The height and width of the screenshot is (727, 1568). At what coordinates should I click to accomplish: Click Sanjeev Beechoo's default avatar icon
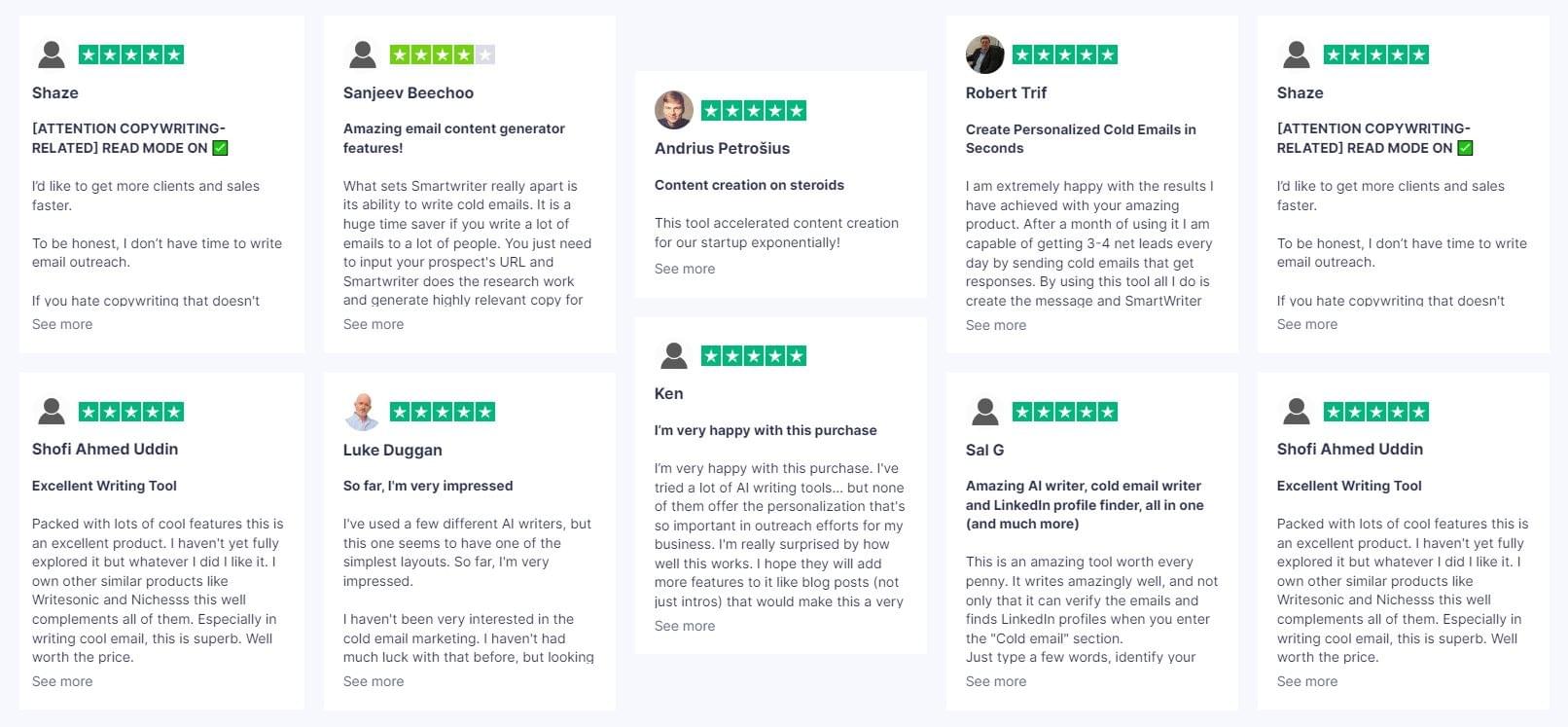click(x=363, y=55)
